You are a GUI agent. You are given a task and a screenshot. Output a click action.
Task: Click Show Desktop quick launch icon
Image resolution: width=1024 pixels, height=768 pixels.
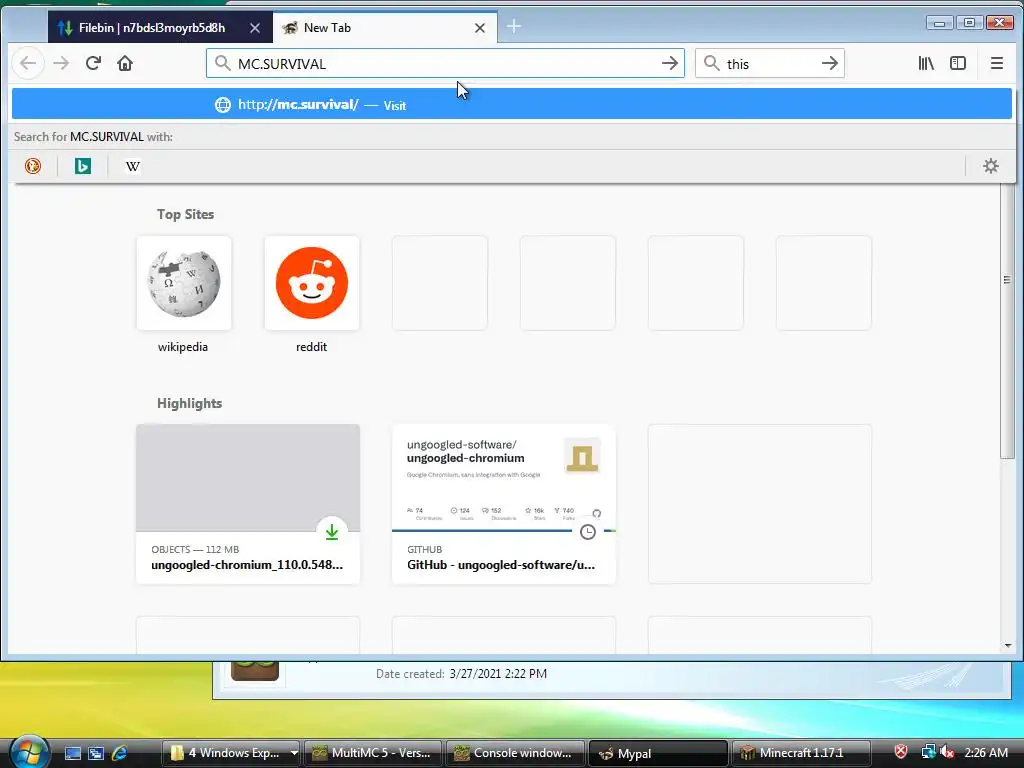73,754
